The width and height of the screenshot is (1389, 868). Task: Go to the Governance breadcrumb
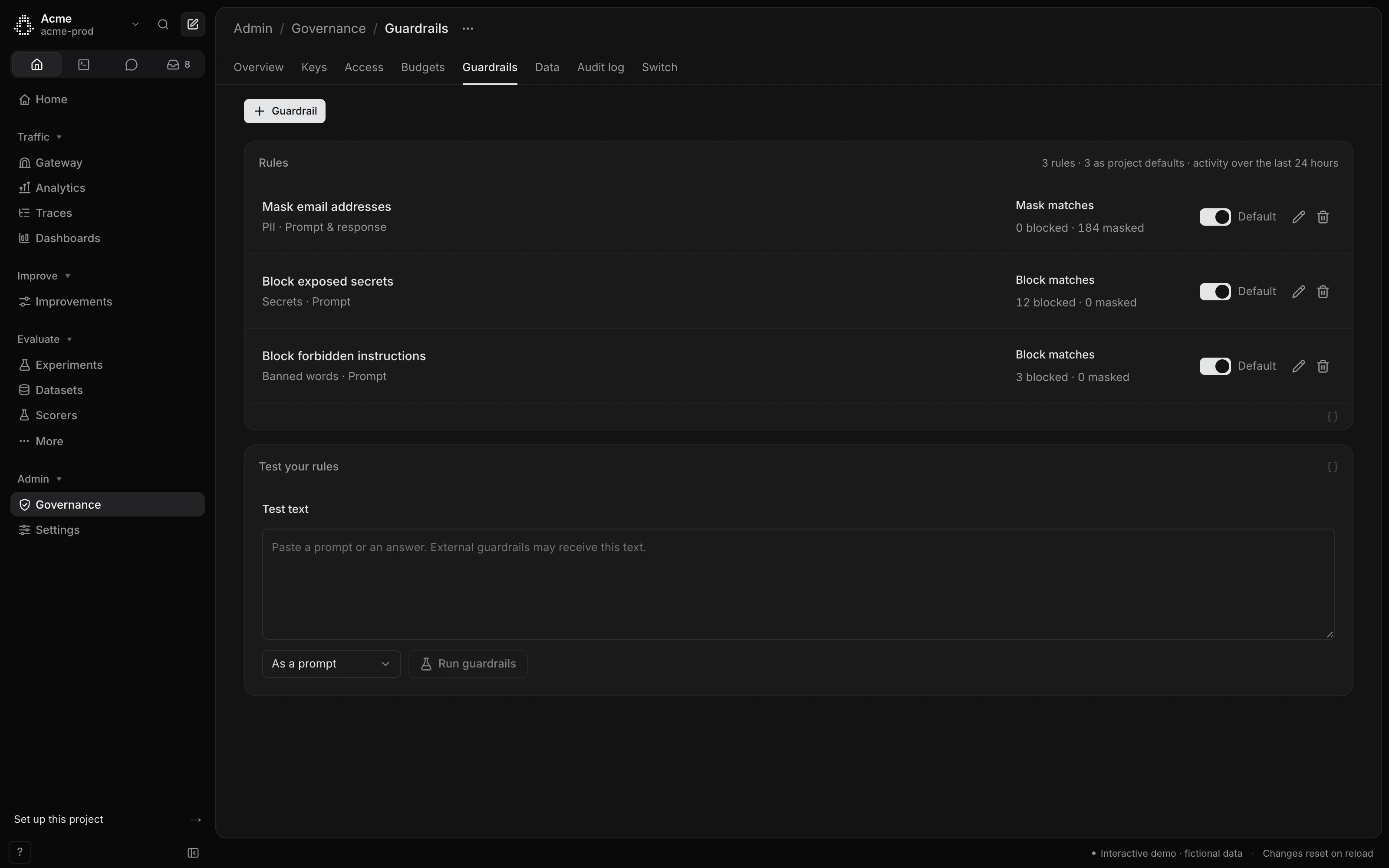[328, 28]
